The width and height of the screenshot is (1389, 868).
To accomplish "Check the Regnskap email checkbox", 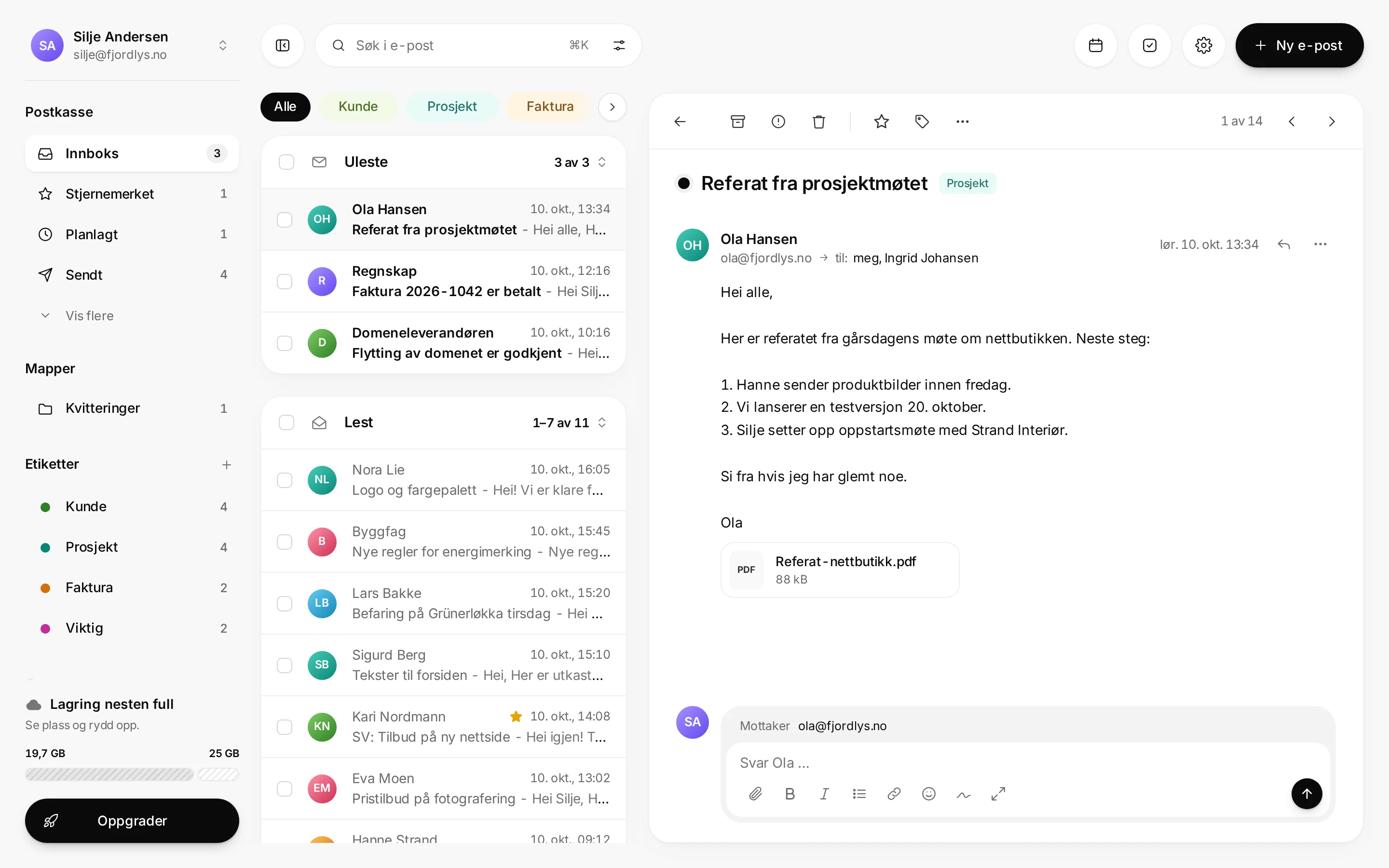I will [285, 281].
